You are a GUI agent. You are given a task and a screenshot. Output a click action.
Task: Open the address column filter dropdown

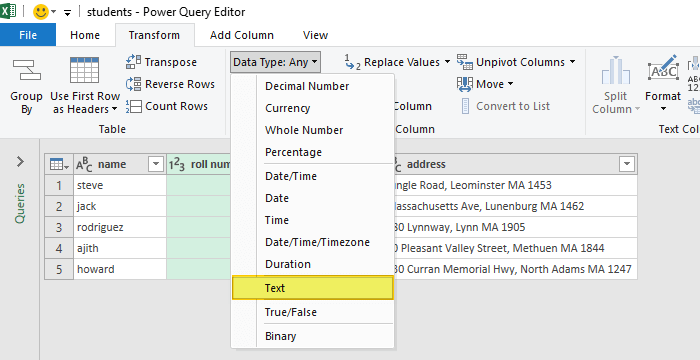click(x=627, y=164)
